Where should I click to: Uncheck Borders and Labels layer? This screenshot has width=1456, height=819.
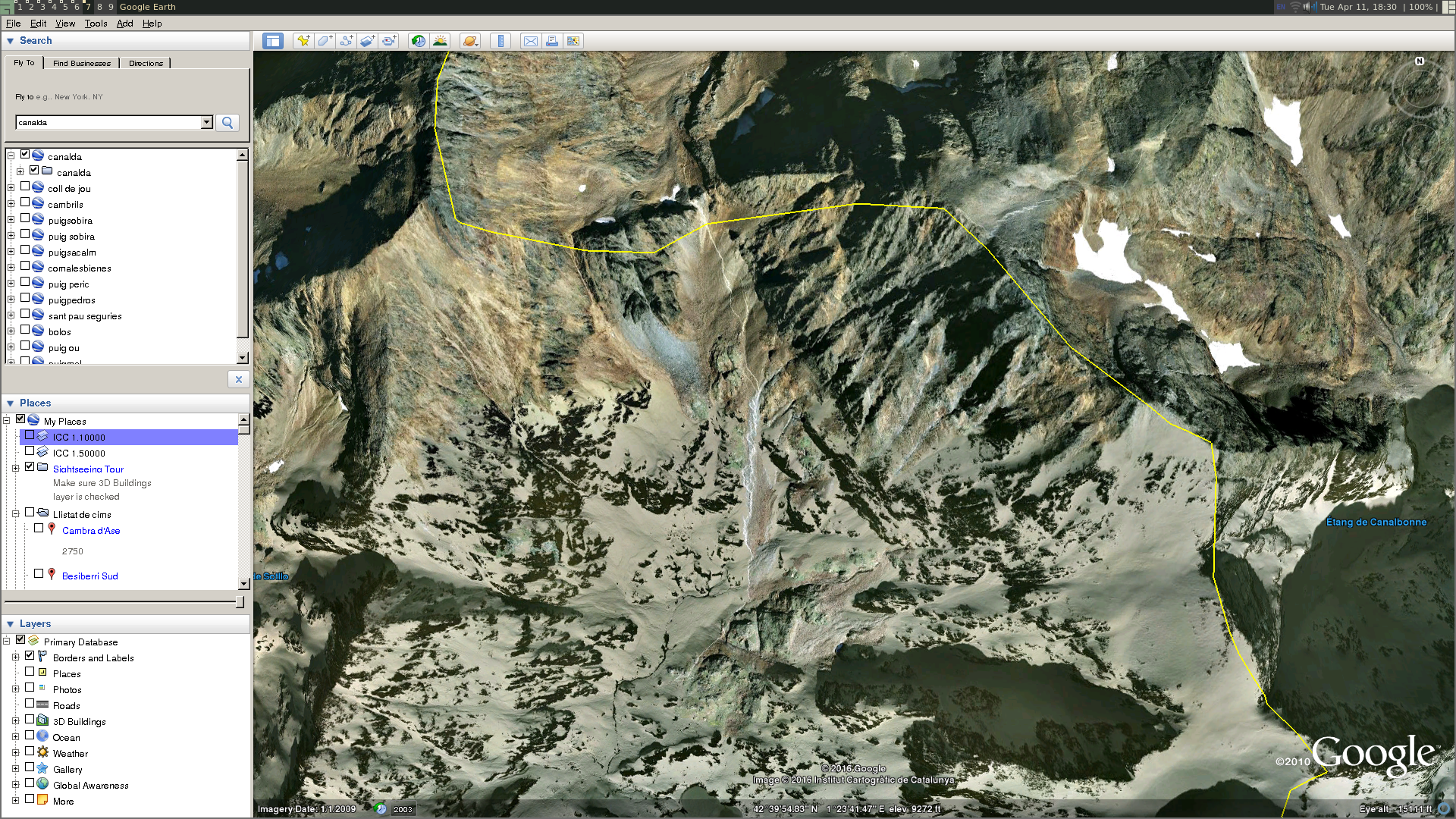[x=30, y=656]
